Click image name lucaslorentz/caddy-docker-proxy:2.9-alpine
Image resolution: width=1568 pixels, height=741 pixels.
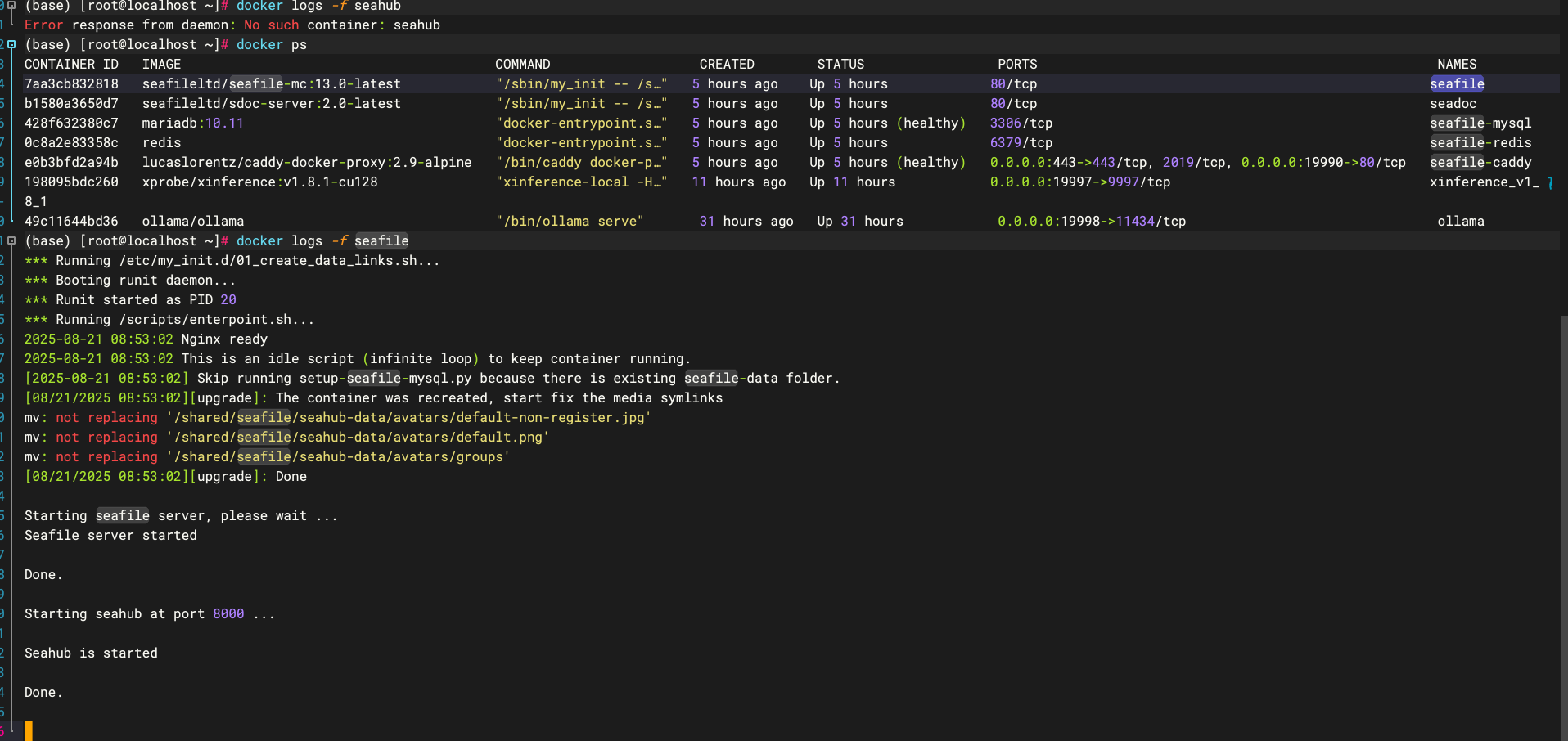307,162
